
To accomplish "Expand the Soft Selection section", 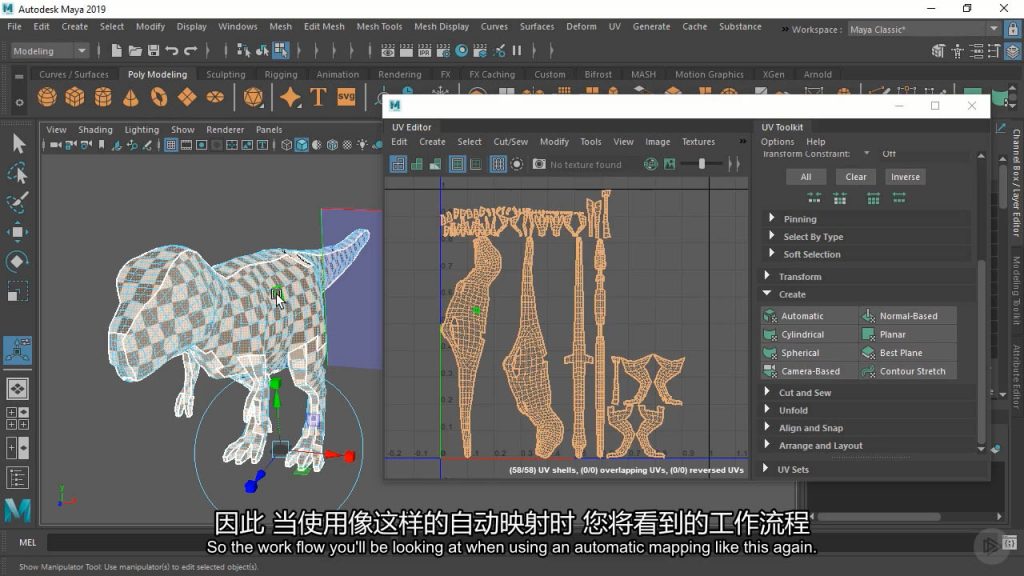I will 866,254.
